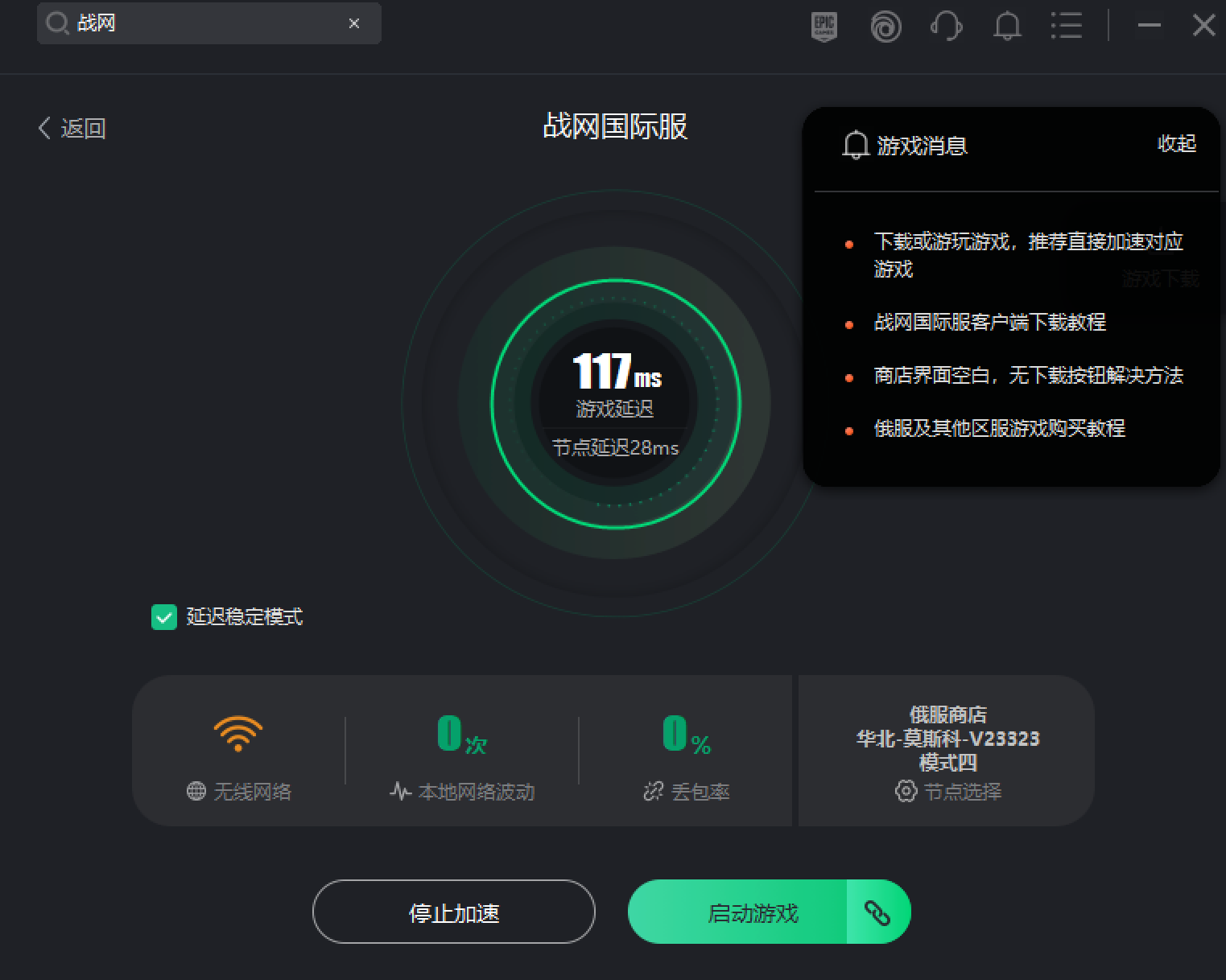Click the 117ms game latency readout
This screenshot has height=980, width=1226.
click(x=617, y=371)
